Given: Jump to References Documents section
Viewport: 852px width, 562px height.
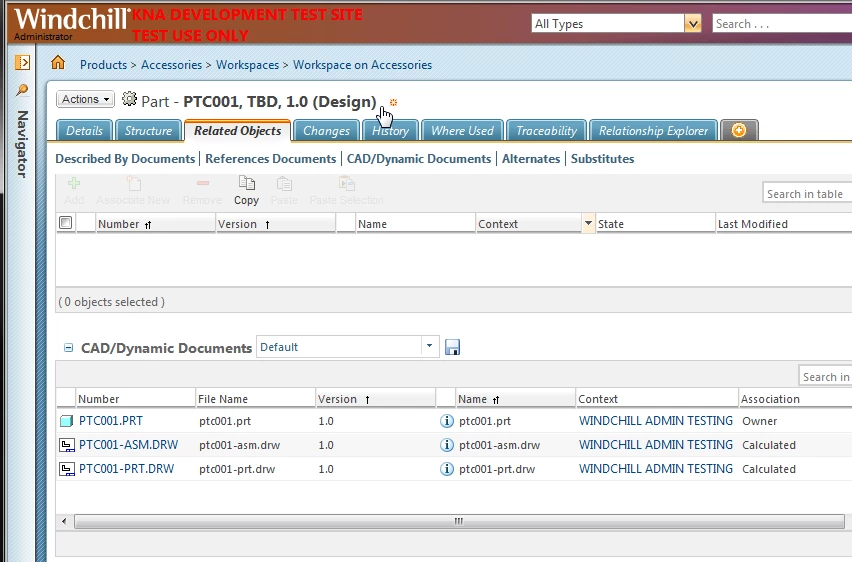Looking at the screenshot, I should (x=271, y=159).
